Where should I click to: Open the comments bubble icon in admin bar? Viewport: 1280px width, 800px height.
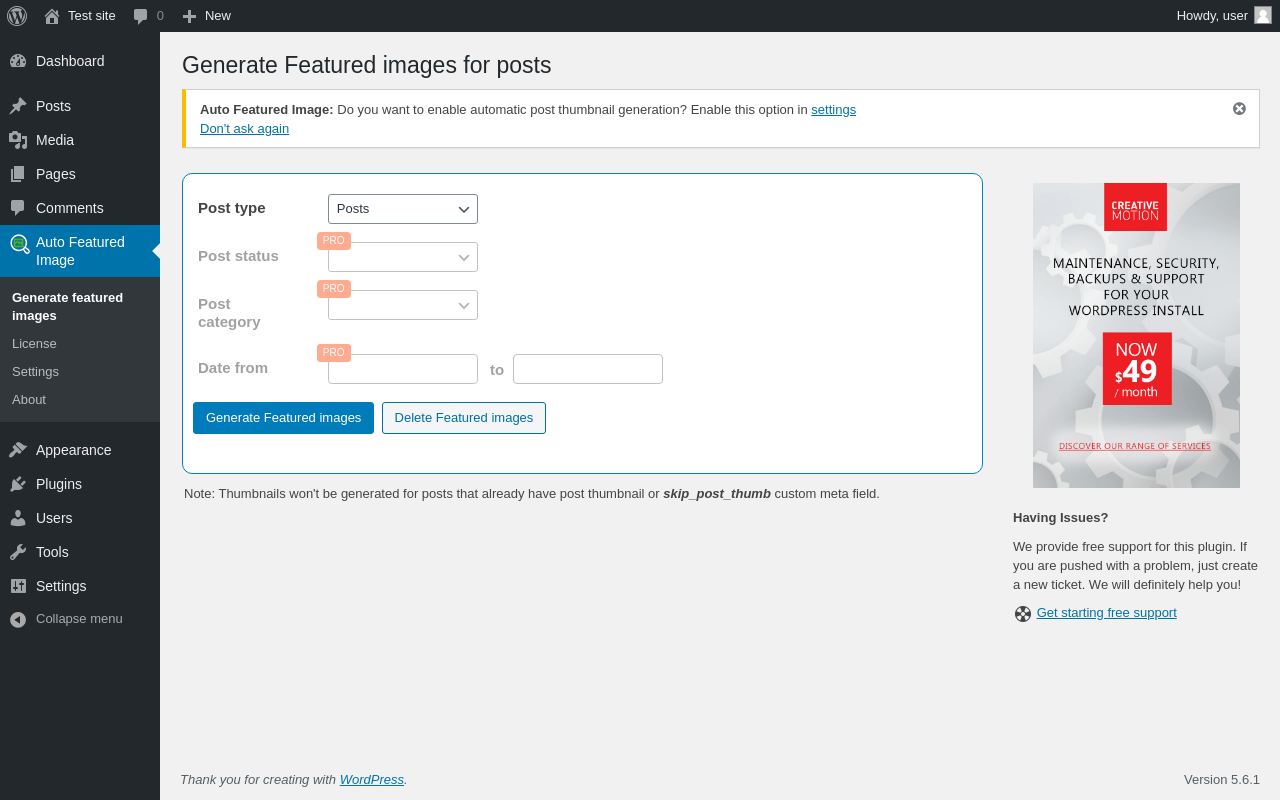pyautogui.click(x=141, y=16)
